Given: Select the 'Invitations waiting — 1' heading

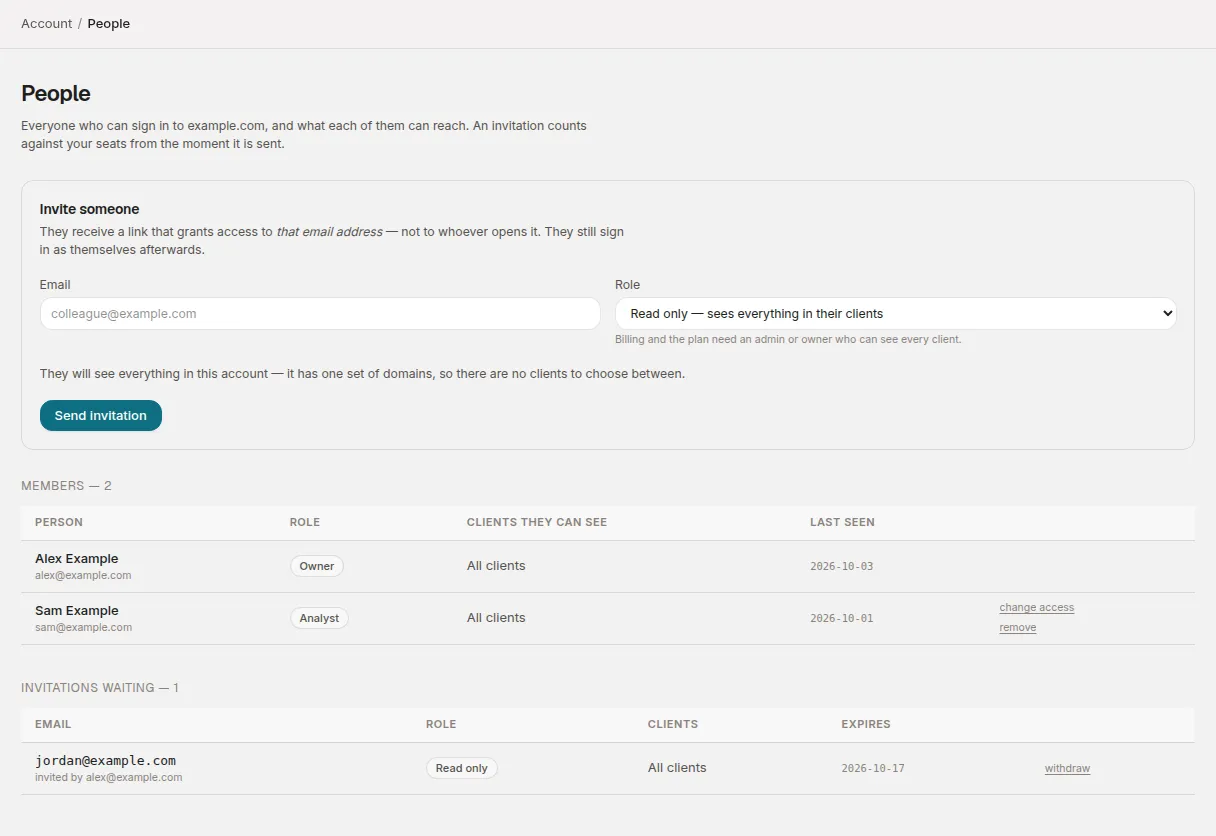Looking at the screenshot, I should (x=100, y=688).
